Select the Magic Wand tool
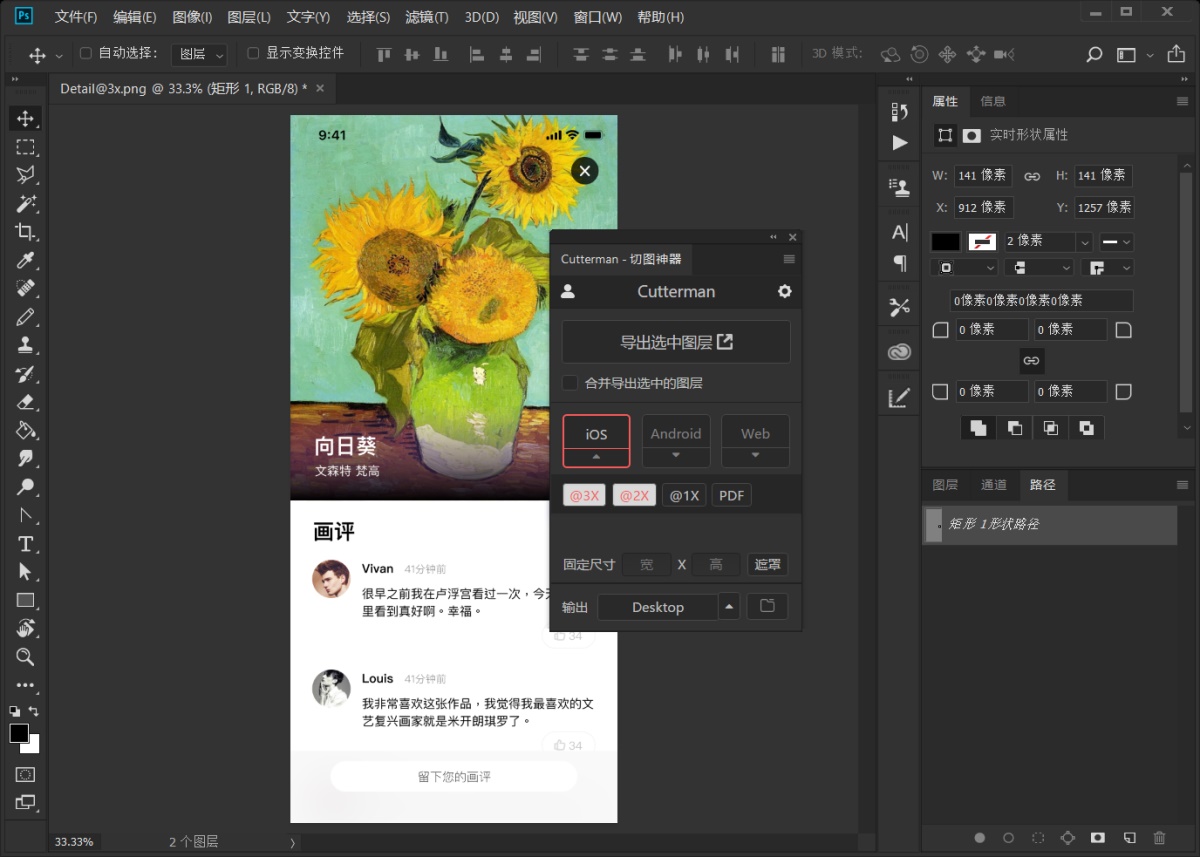The width and height of the screenshot is (1200, 857). [25, 204]
